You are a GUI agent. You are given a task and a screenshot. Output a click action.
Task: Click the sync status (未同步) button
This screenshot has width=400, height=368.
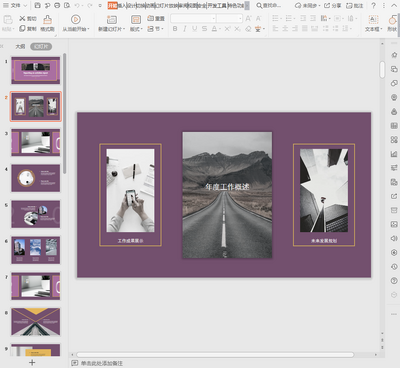click(307, 5)
